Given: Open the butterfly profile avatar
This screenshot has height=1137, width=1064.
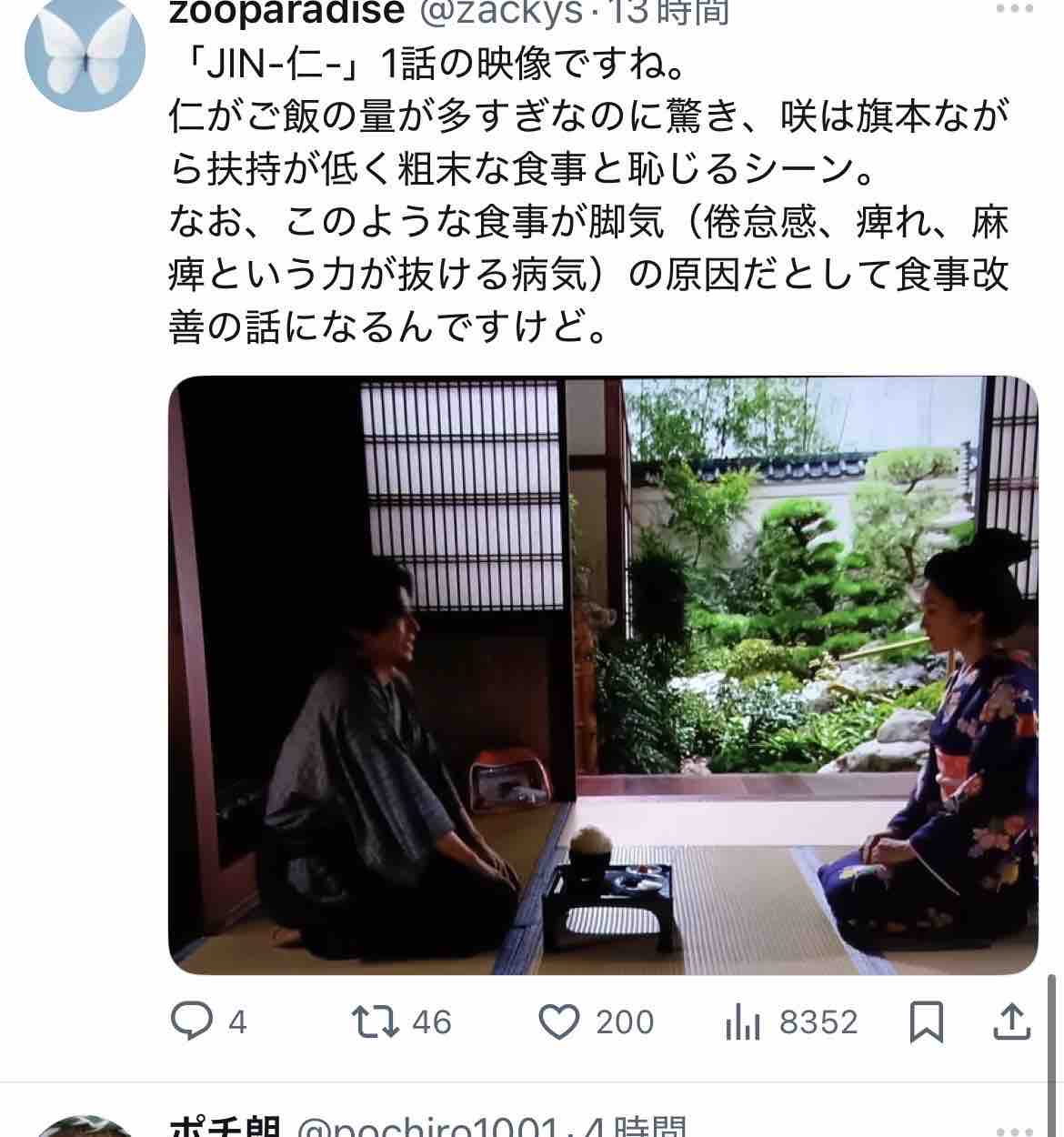Looking at the screenshot, I should [85, 55].
